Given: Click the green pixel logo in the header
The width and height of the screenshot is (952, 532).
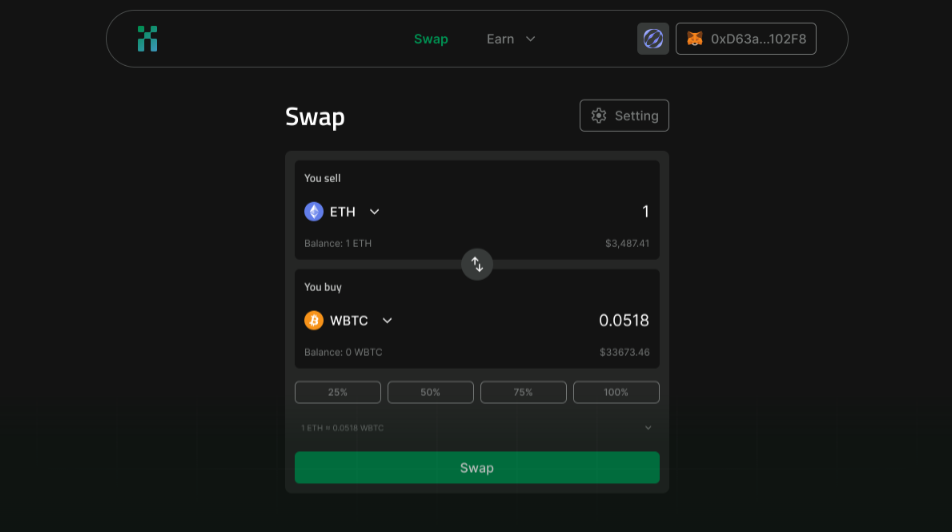Looking at the screenshot, I should [148, 39].
